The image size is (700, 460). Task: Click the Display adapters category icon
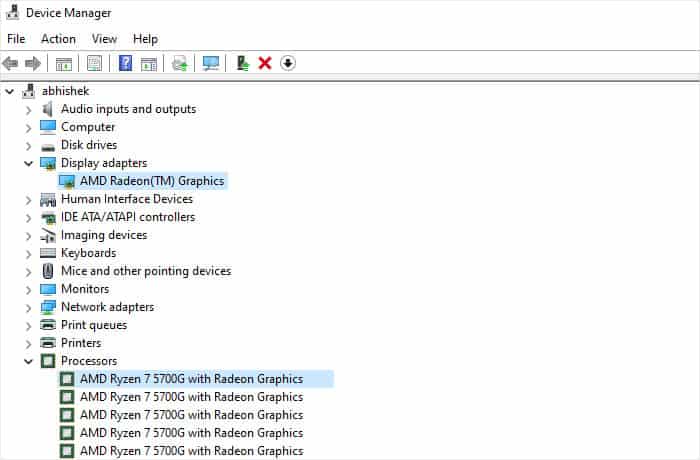[48, 163]
